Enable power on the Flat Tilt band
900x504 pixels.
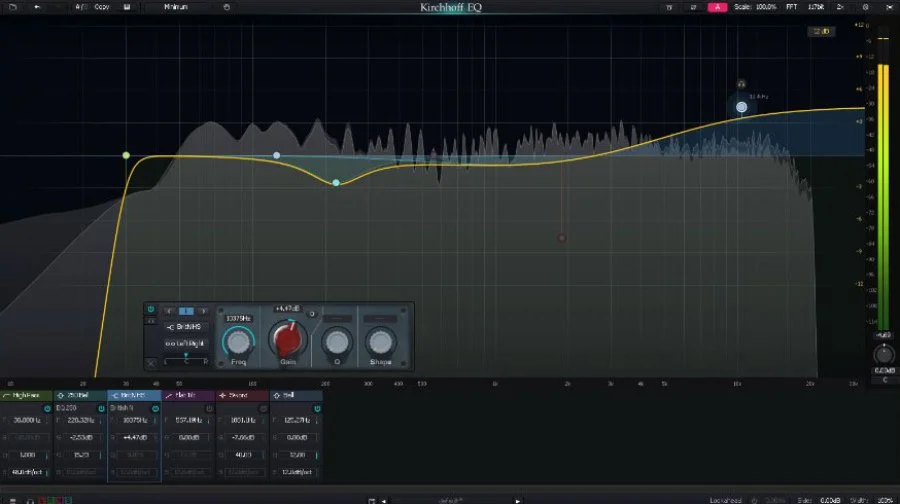point(209,409)
